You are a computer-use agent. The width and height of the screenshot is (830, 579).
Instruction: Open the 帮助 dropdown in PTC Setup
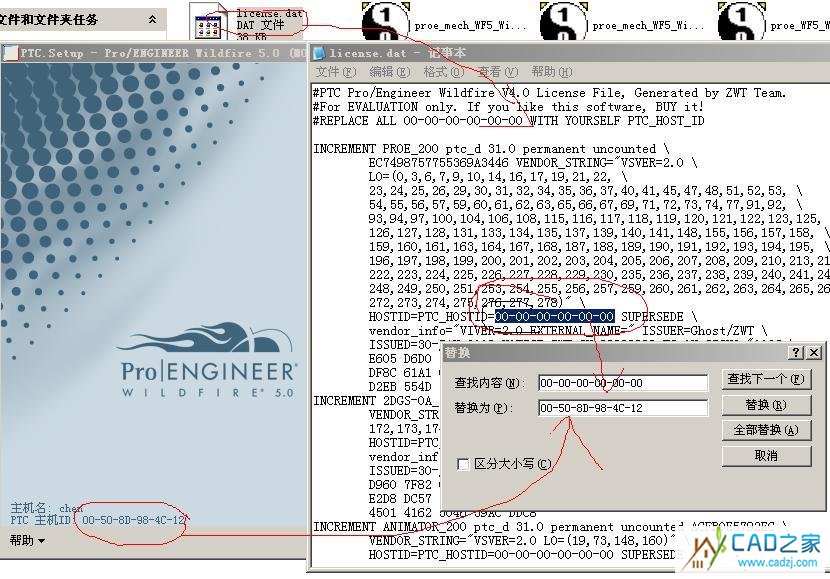click(27, 541)
